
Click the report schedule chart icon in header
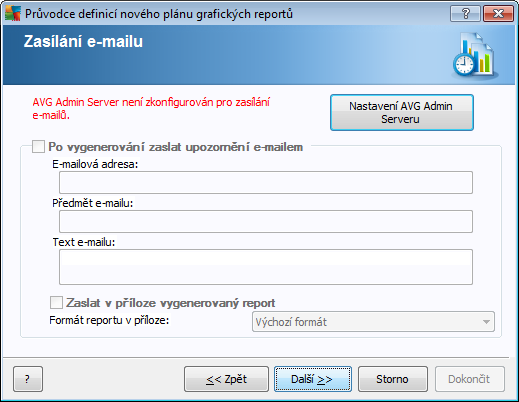[475, 55]
